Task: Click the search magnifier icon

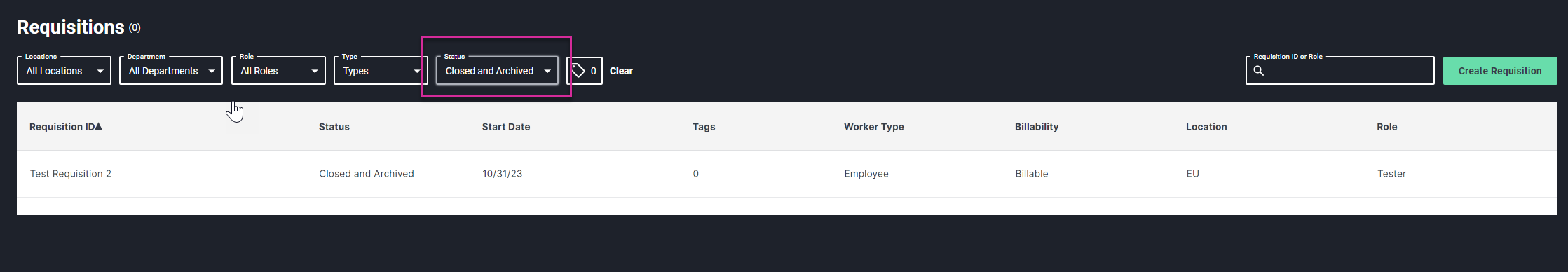Action: pos(1259,71)
